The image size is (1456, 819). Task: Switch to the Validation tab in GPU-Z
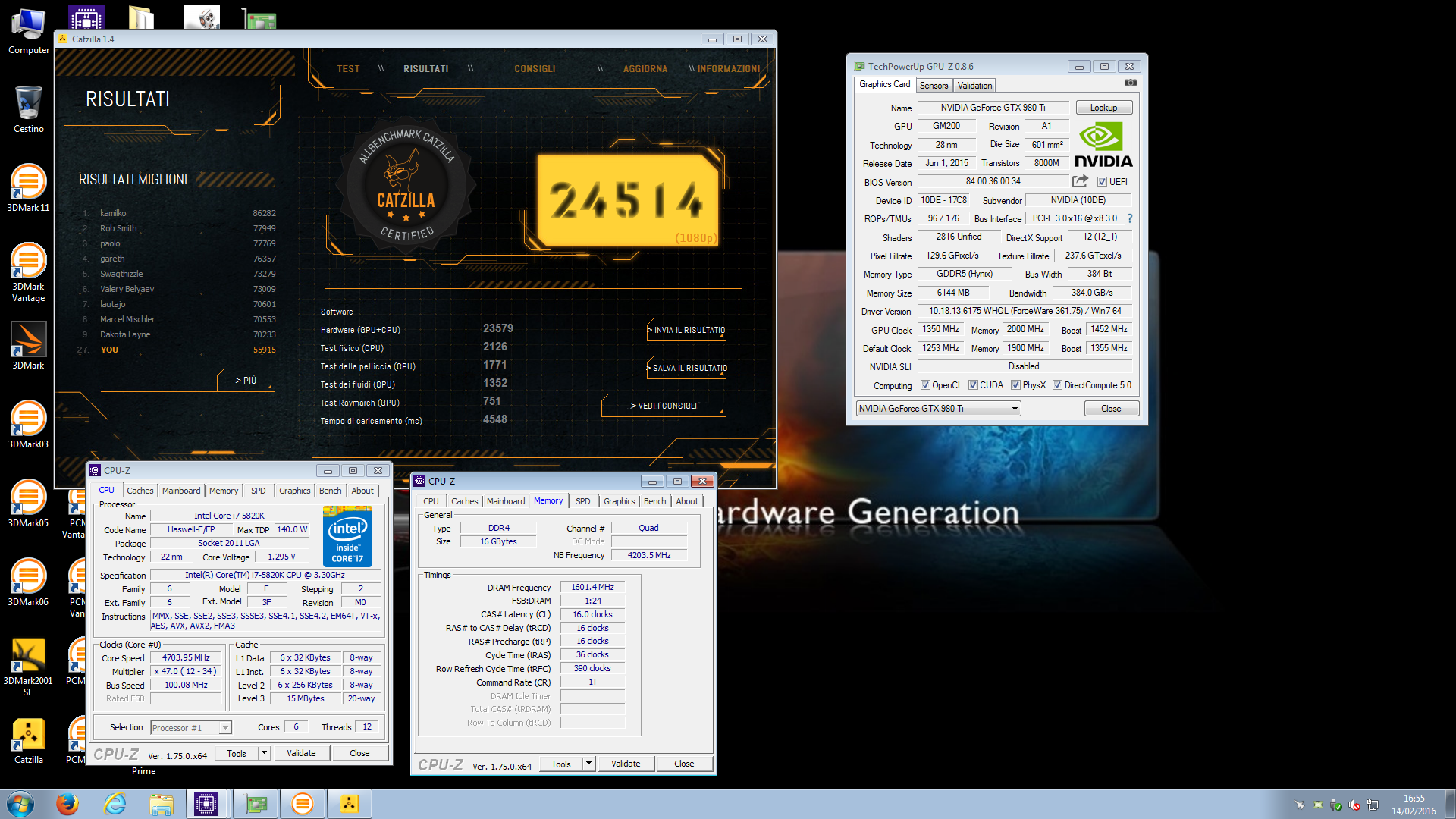tap(974, 86)
